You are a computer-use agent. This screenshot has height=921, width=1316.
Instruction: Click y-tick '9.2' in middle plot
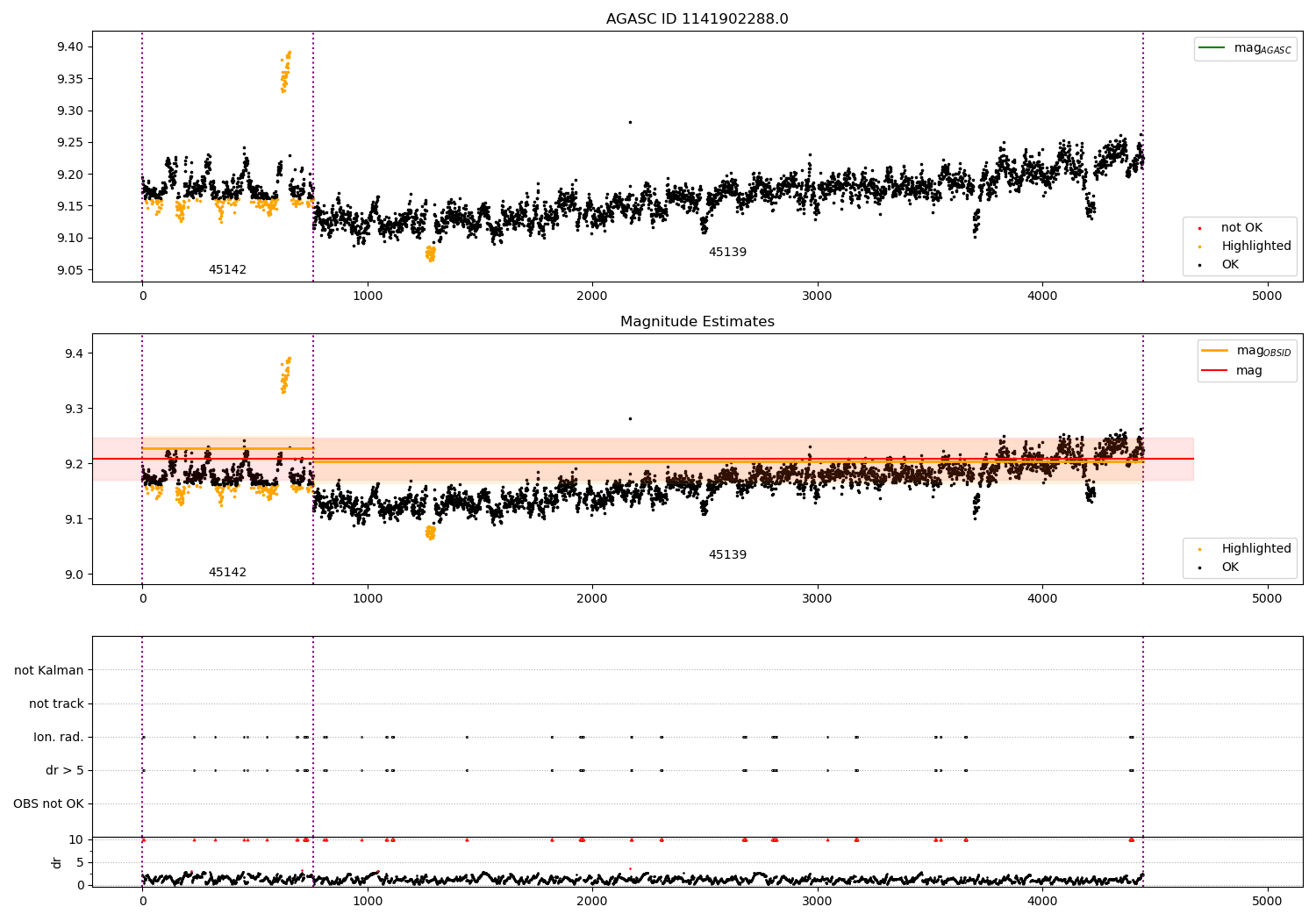73,464
